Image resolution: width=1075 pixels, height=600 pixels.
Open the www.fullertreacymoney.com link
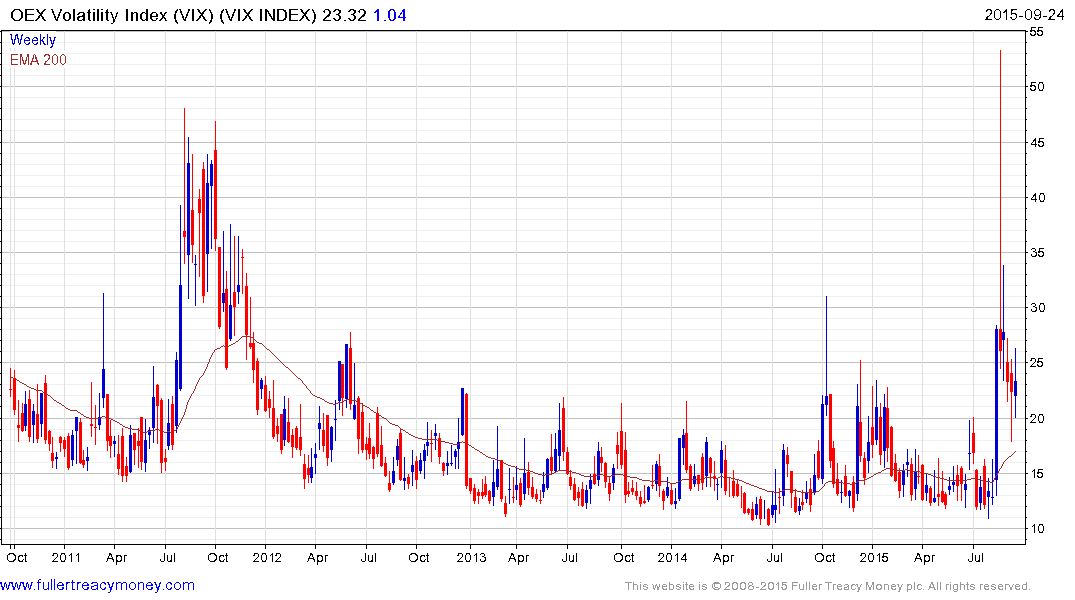97,585
